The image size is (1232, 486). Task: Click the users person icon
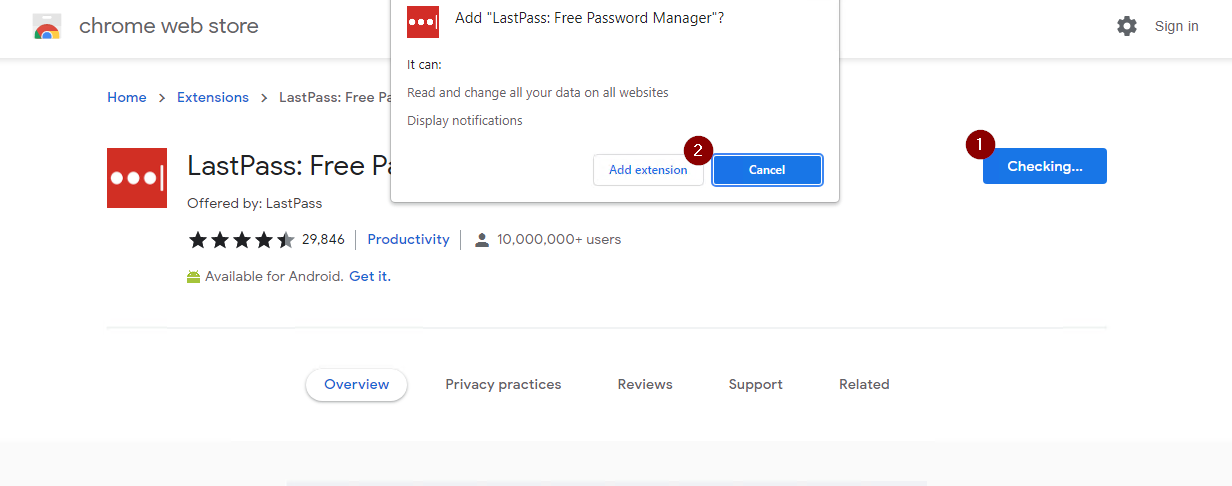[x=482, y=240]
